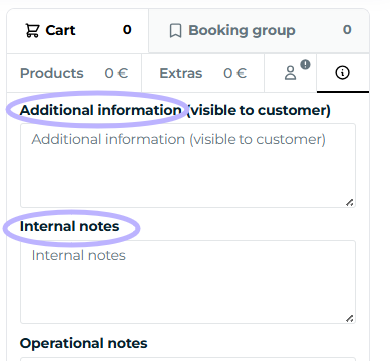Focus the Additional information text area

[188, 166]
